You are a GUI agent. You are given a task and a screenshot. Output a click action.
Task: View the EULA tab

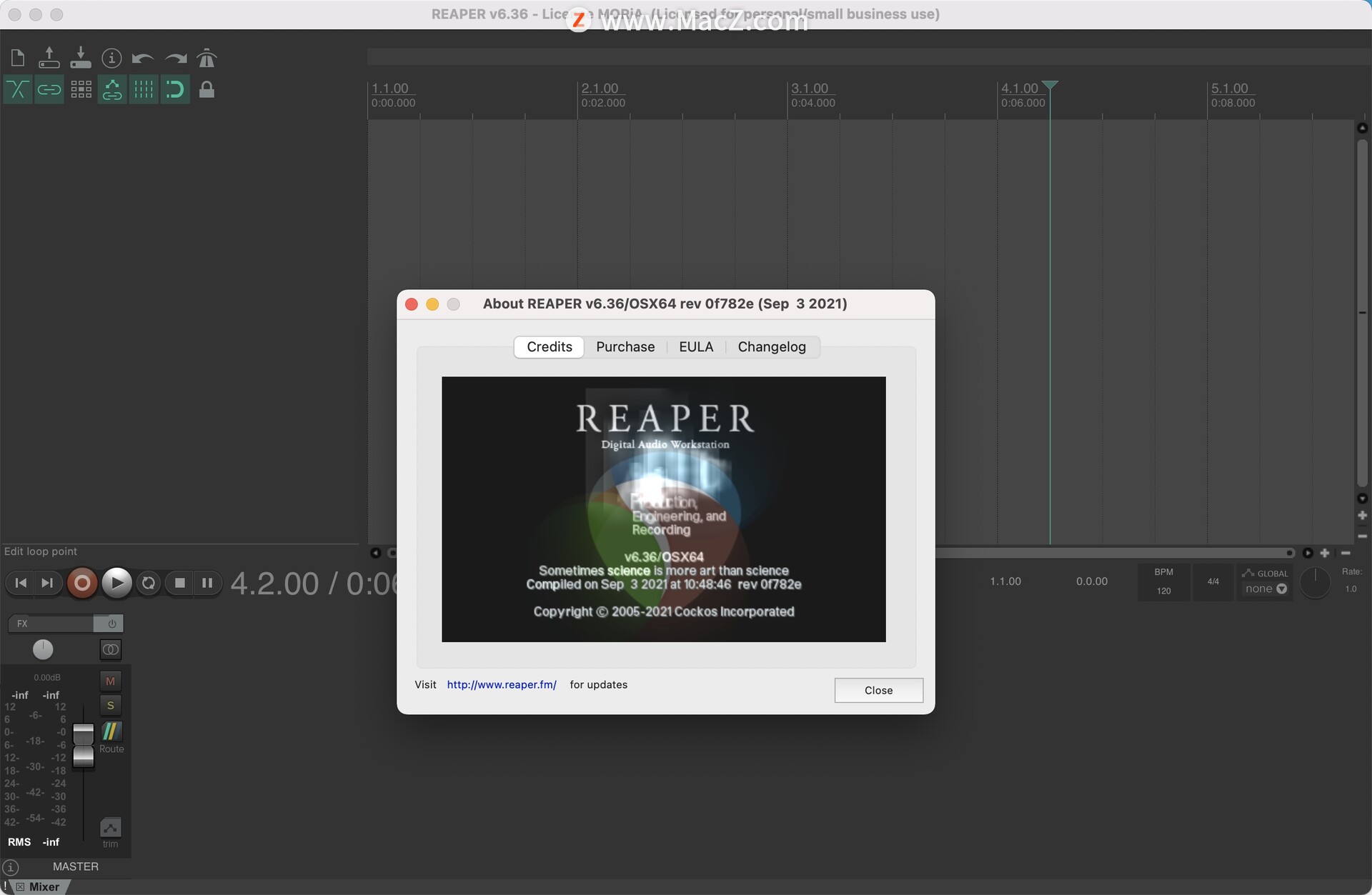click(x=696, y=346)
